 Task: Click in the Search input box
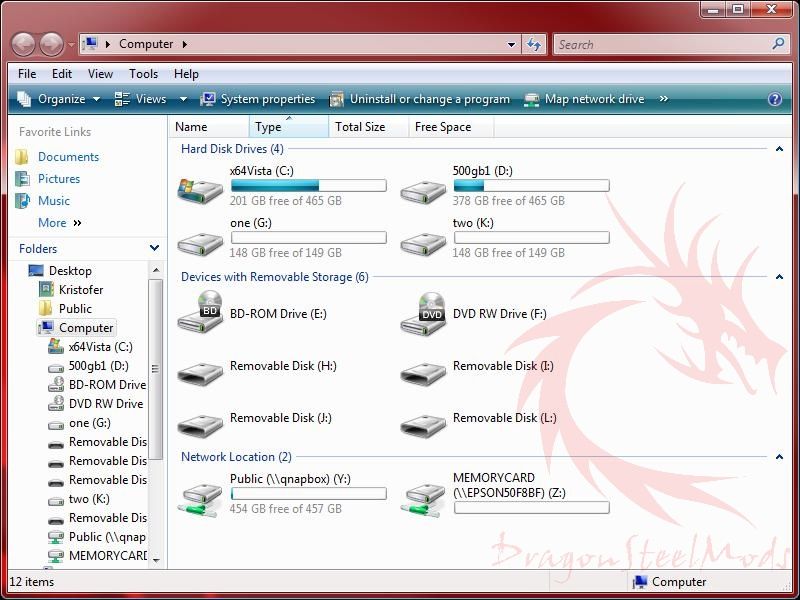[x=660, y=44]
